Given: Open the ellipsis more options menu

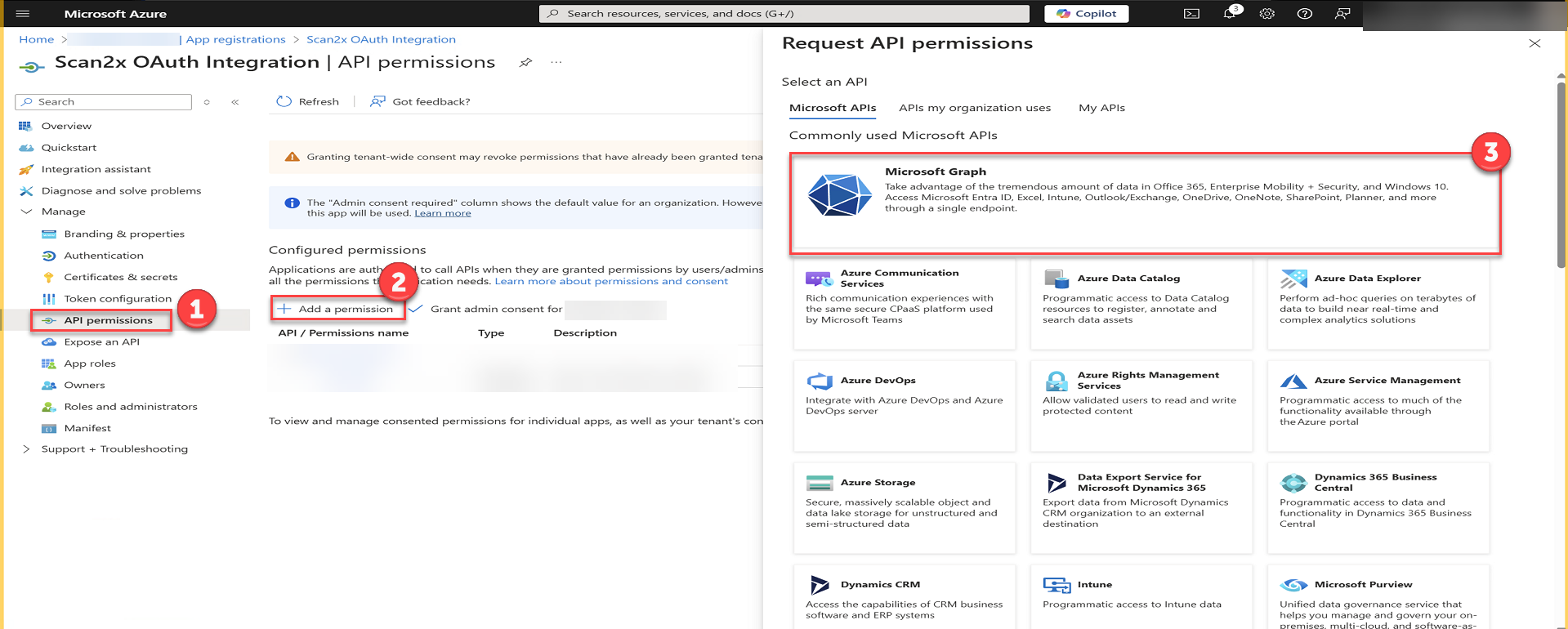Looking at the screenshot, I should [x=556, y=63].
